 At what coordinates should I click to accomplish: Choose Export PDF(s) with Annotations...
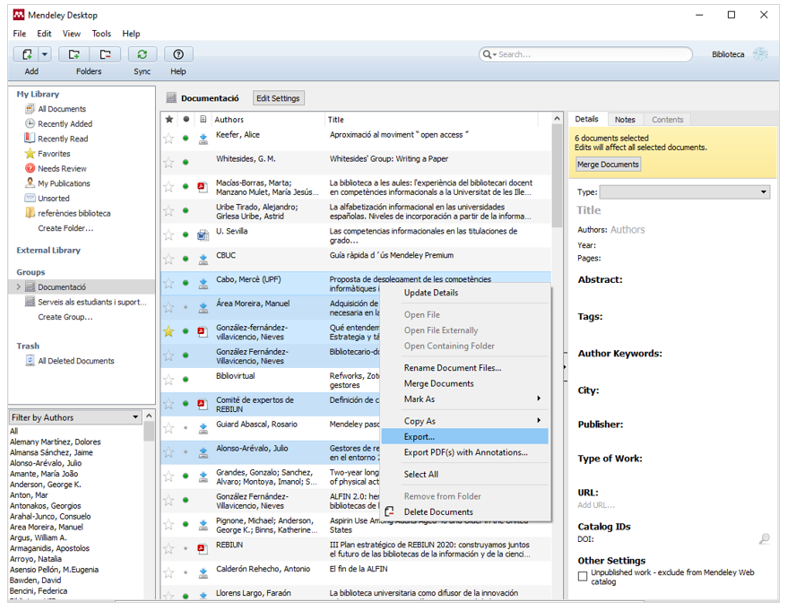tap(466, 452)
